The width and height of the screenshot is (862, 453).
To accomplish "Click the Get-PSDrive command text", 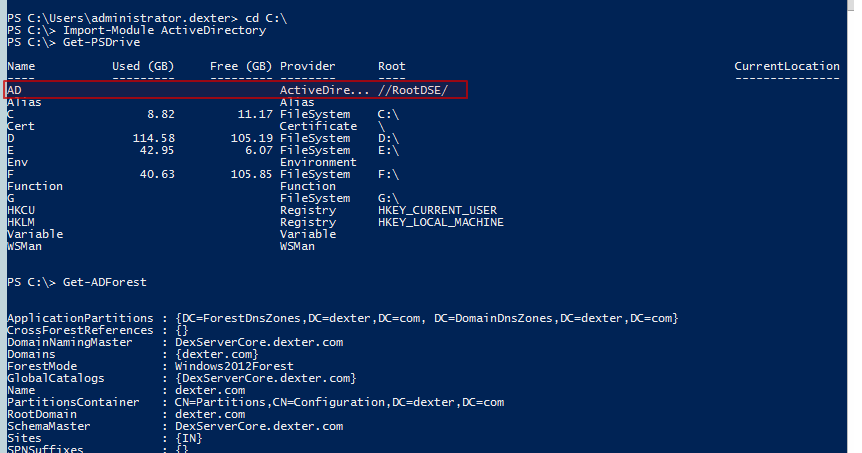I will [102, 42].
